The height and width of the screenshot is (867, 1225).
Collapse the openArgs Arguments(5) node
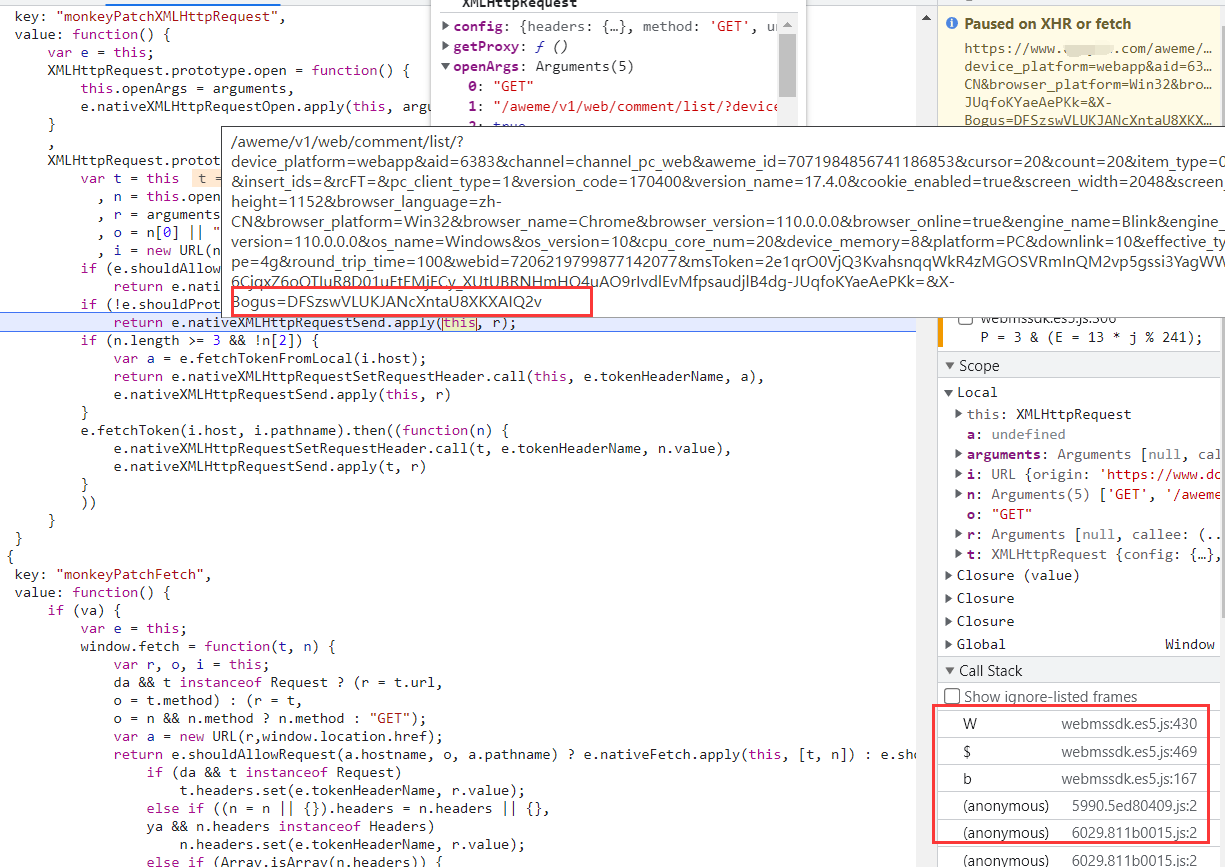446,67
